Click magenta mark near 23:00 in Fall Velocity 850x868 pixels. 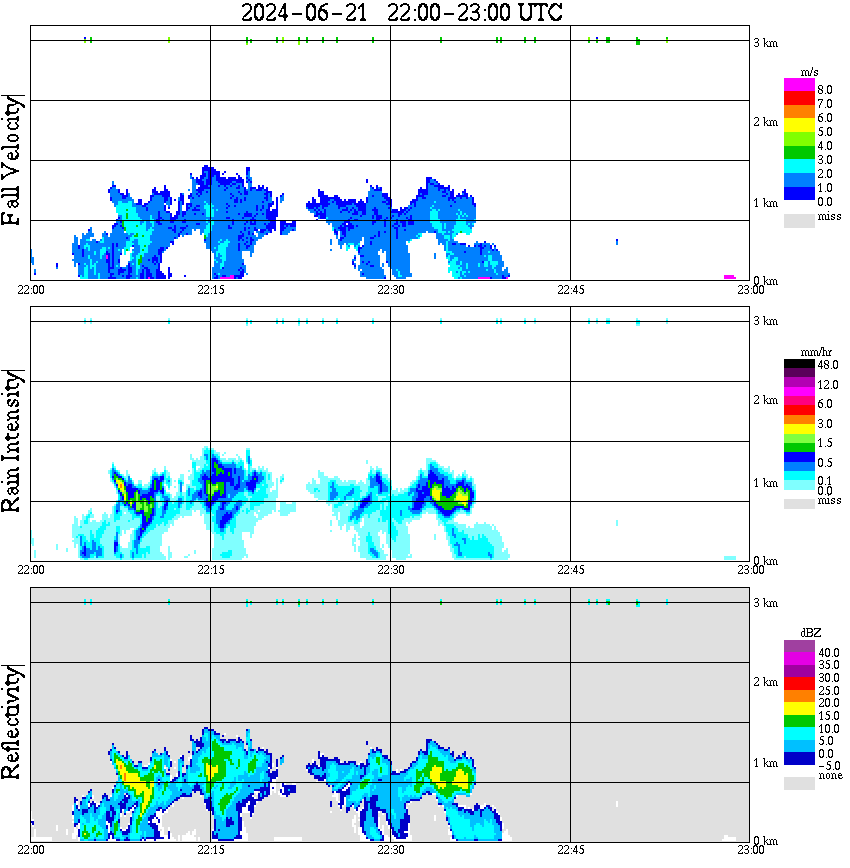pos(730,277)
